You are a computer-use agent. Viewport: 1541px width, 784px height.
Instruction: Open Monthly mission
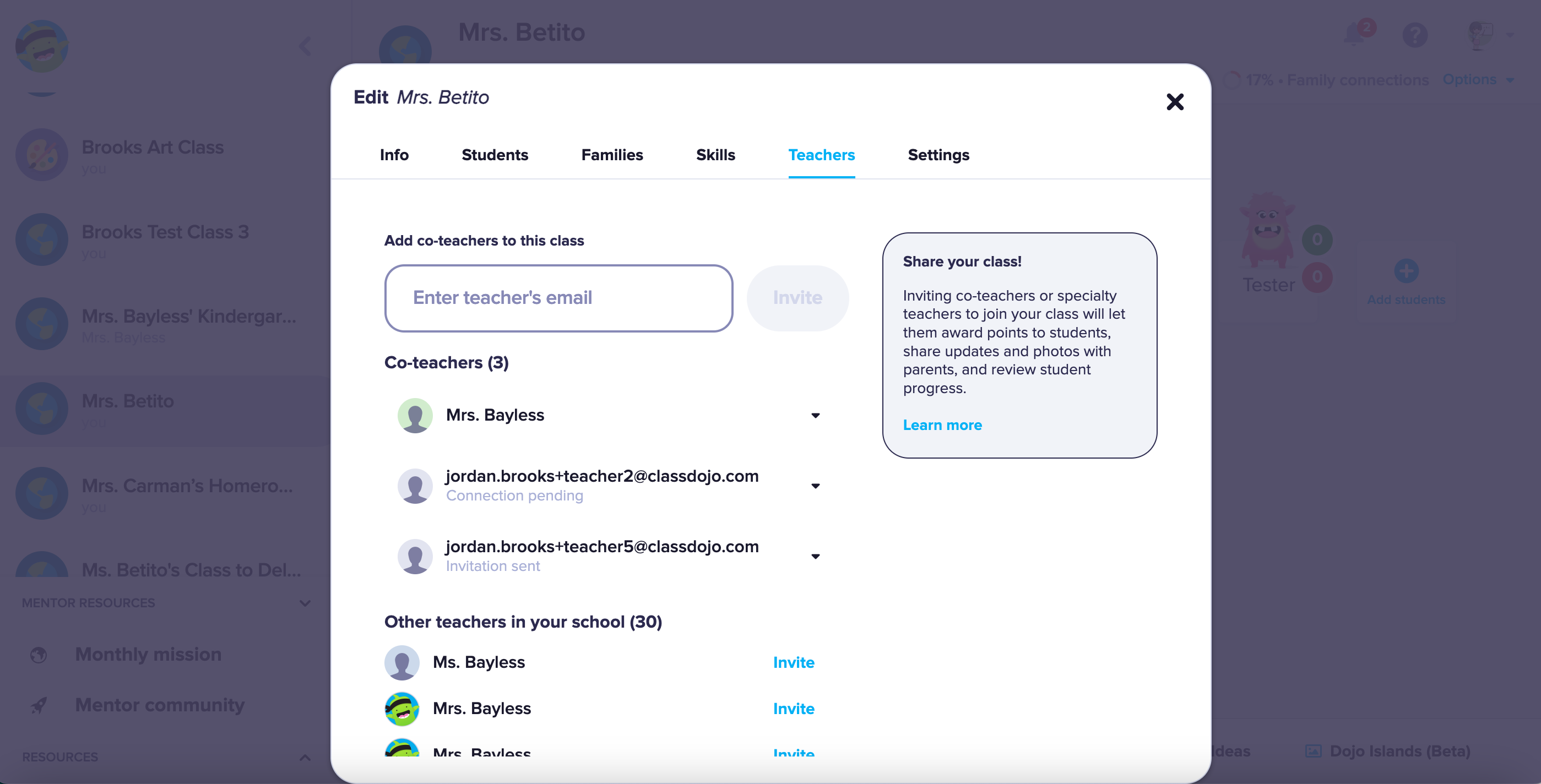tap(148, 654)
